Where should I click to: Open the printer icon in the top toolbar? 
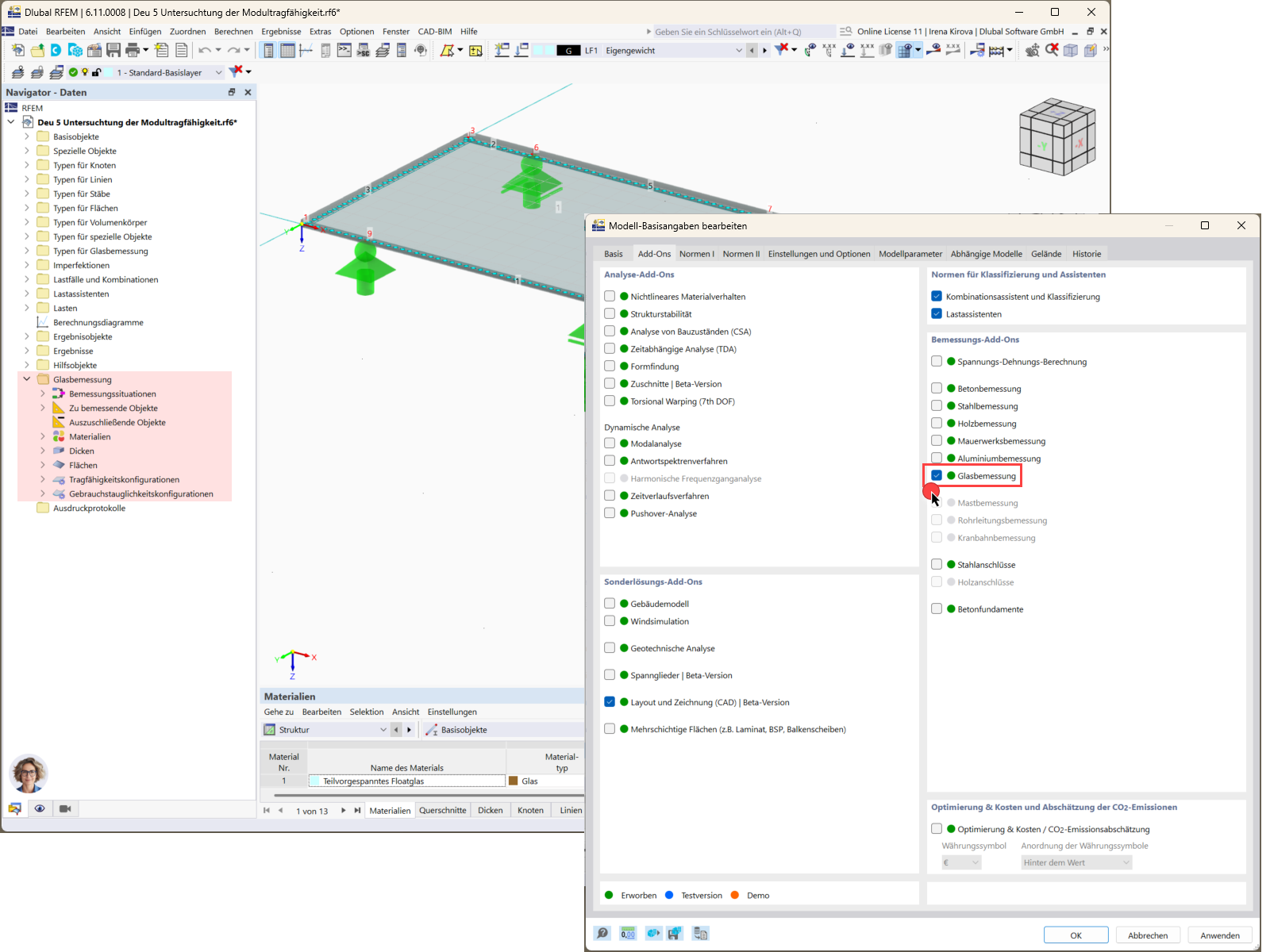click(132, 49)
